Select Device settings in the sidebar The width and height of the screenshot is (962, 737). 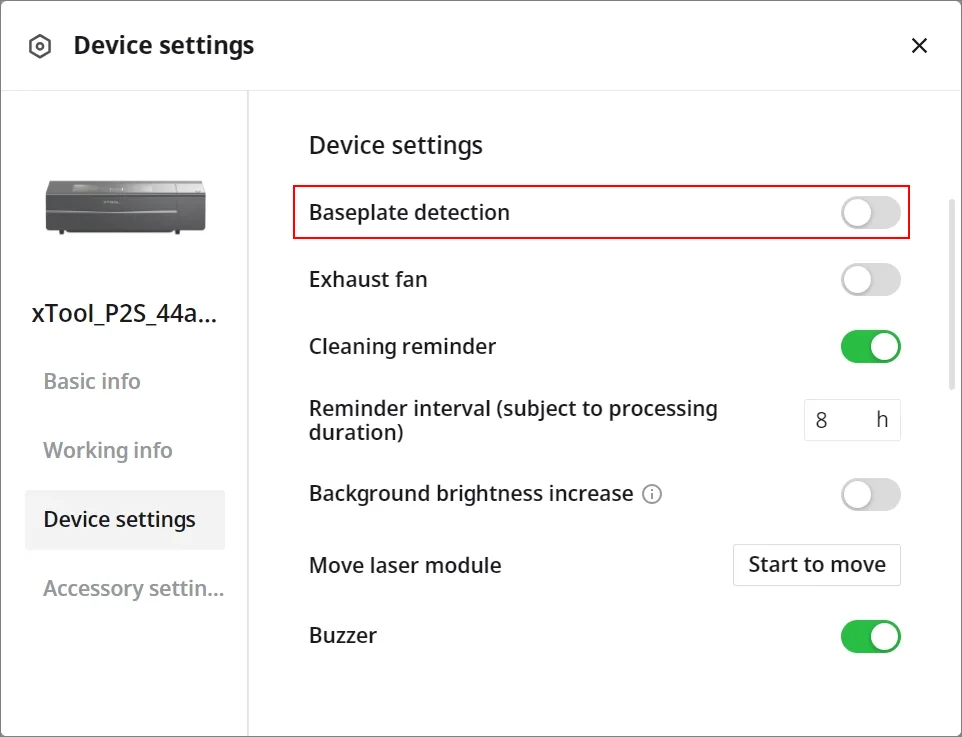coord(125,520)
